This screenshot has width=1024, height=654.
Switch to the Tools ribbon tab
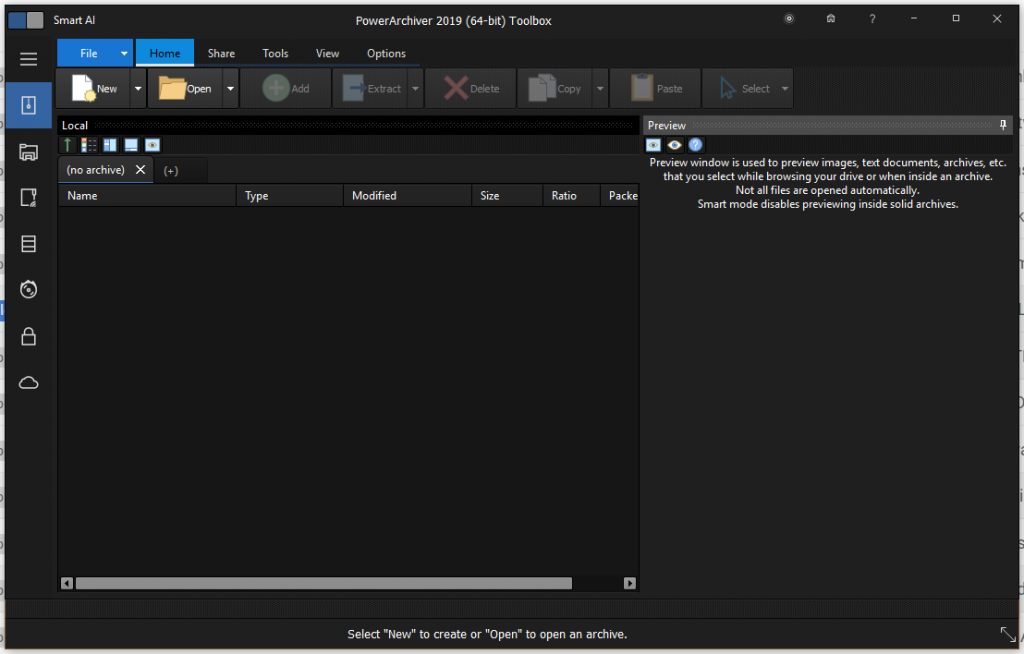[x=275, y=53]
